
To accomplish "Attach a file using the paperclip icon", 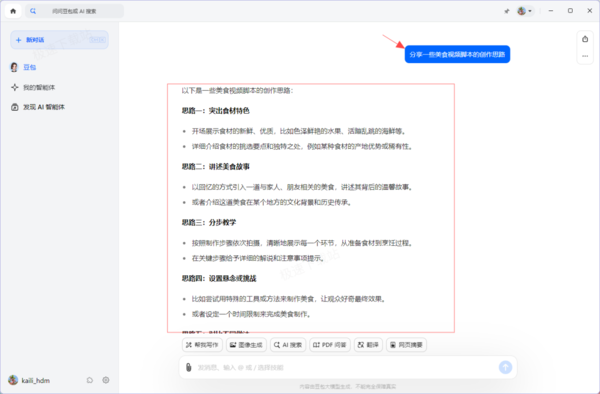I will point(188,367).
